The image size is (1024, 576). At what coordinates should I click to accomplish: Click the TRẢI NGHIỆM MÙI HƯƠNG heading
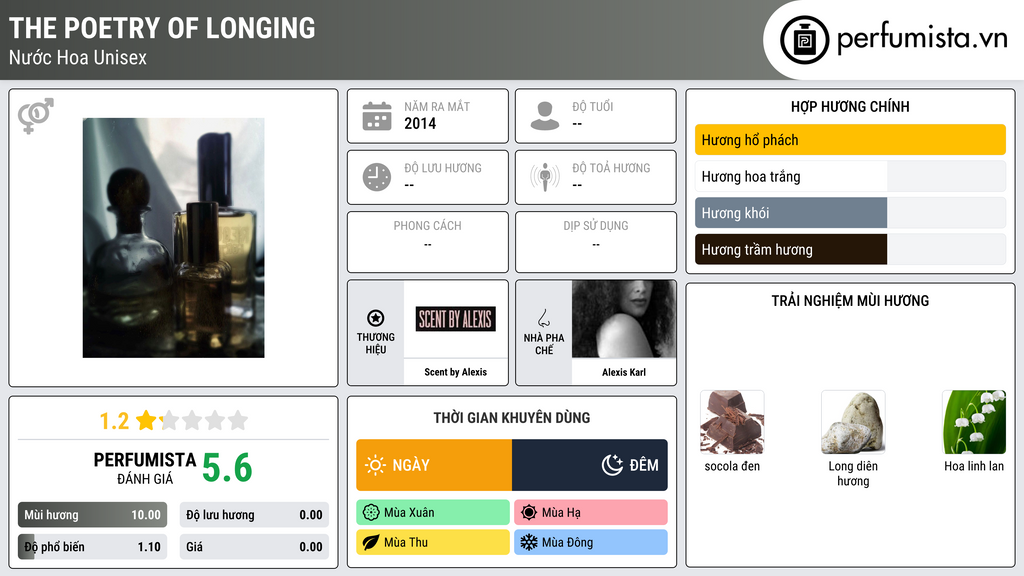pyautogui.click(x=850, y=301)
